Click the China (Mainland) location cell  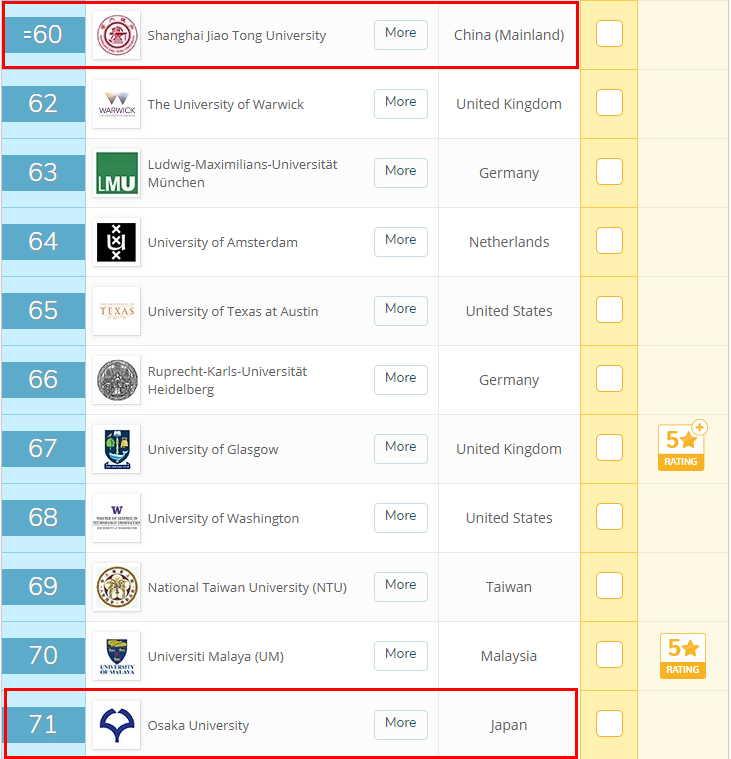(x=509, y=35)
